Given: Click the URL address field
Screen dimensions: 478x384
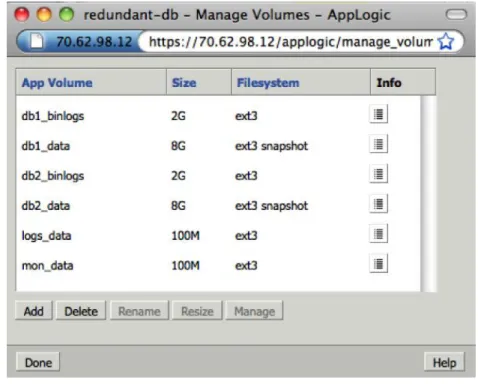Looking at the screenshot, I should pos(290,42).
